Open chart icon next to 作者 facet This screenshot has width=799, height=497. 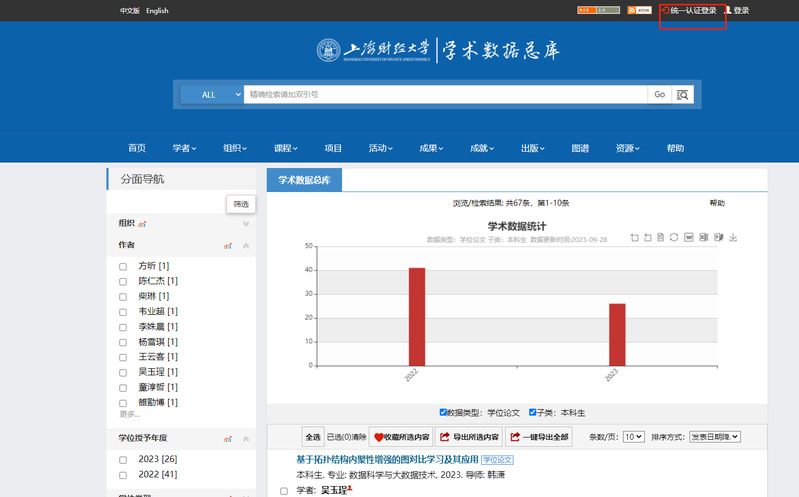point(228,245)
